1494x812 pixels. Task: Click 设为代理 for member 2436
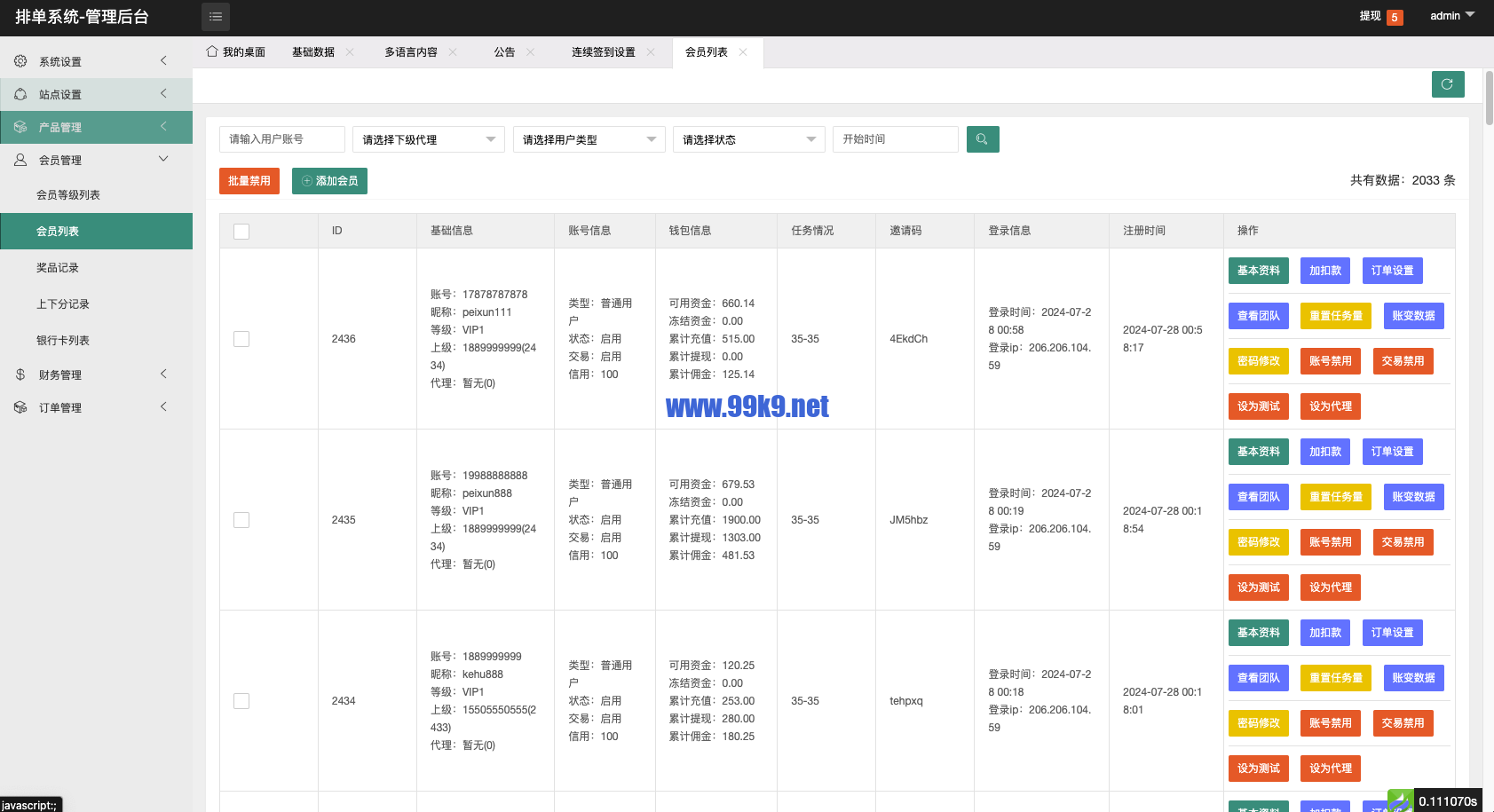click(x=1331, y=406)
